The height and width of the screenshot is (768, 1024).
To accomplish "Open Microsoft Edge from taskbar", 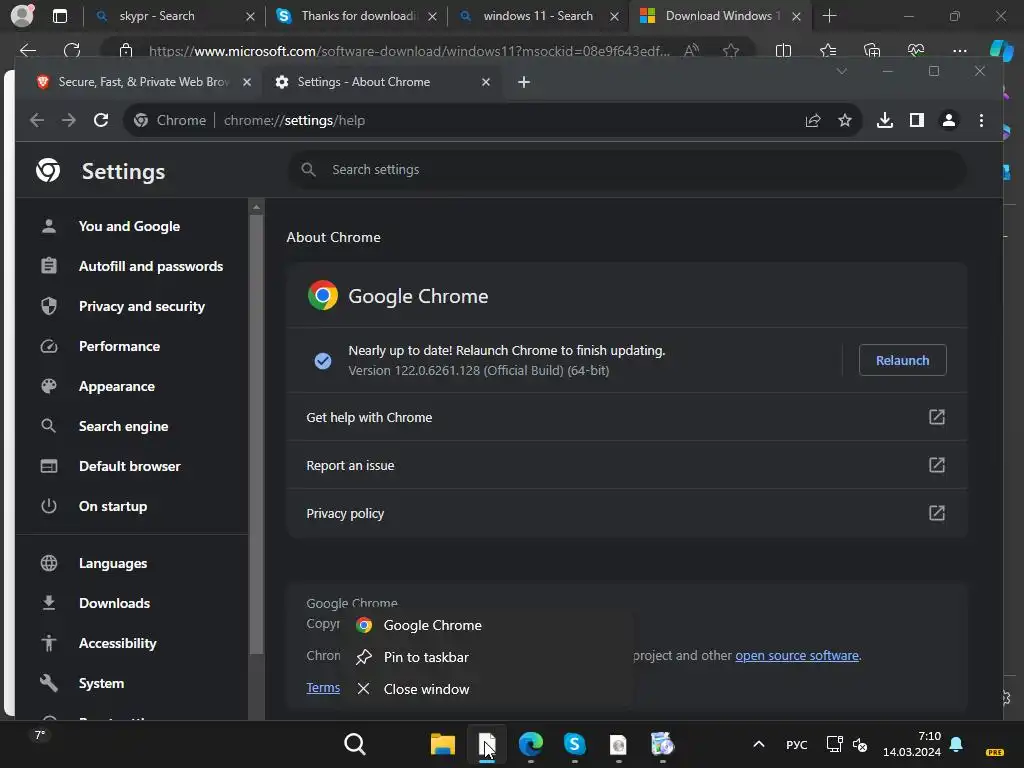I will (530, 744).
